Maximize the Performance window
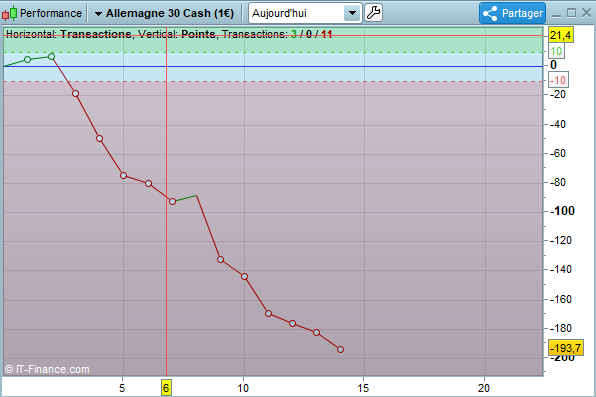Image resolution: width=596 pixels, height=397 pixels. [x=571, y=13]
